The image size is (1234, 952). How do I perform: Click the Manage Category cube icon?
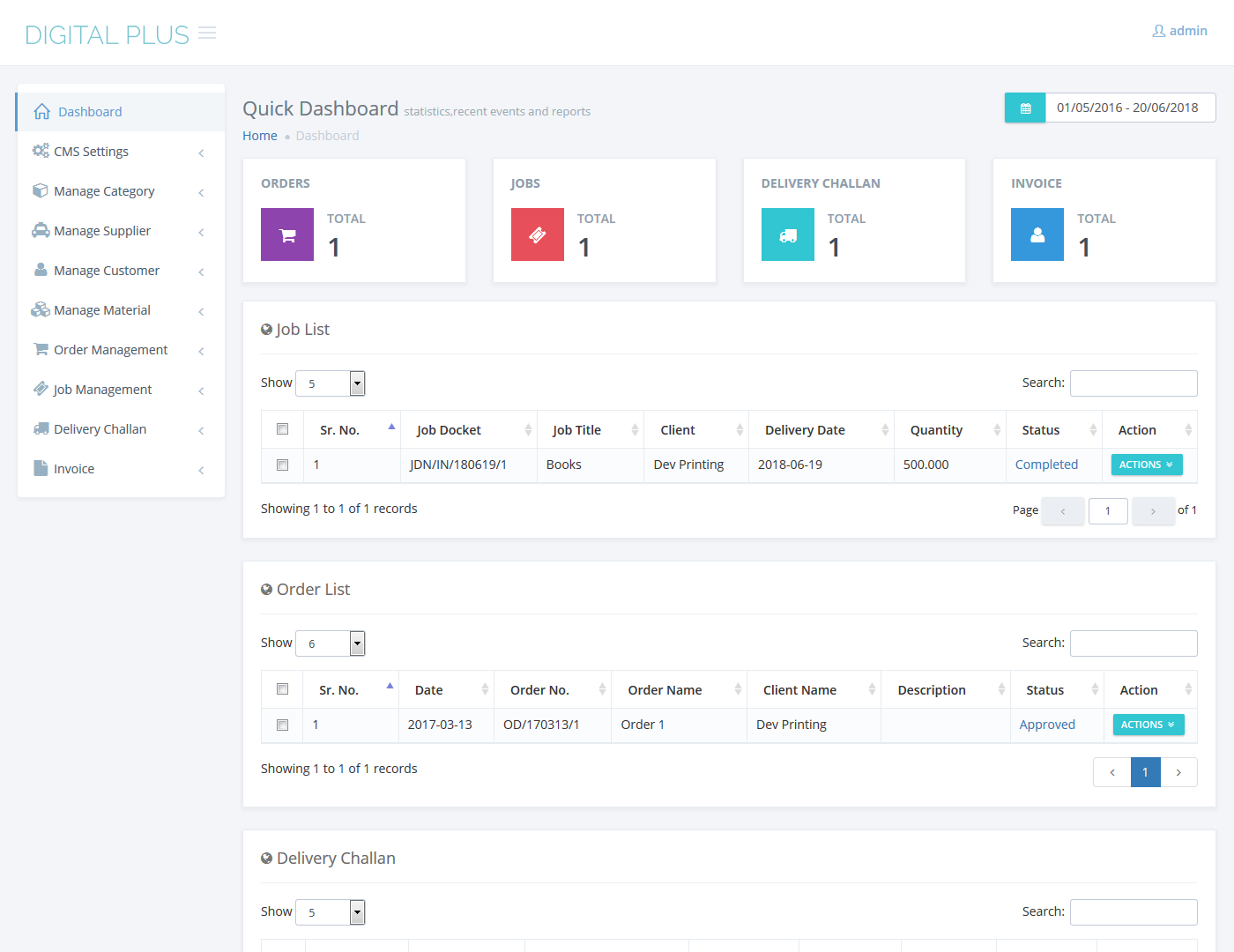pyautogui.click(x=41, y=190)
